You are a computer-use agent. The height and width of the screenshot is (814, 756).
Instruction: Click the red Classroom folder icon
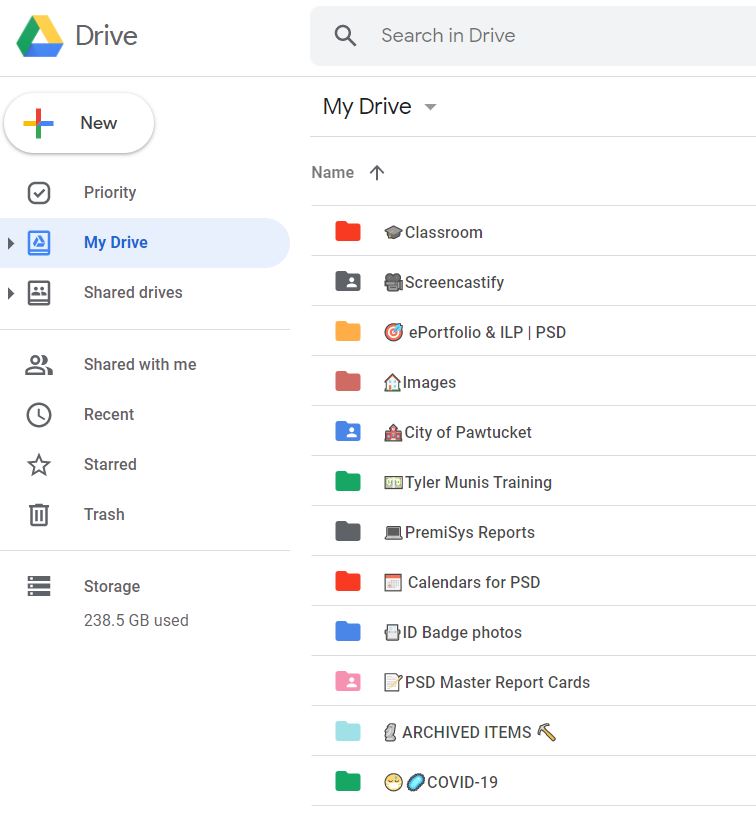point(348,231)
